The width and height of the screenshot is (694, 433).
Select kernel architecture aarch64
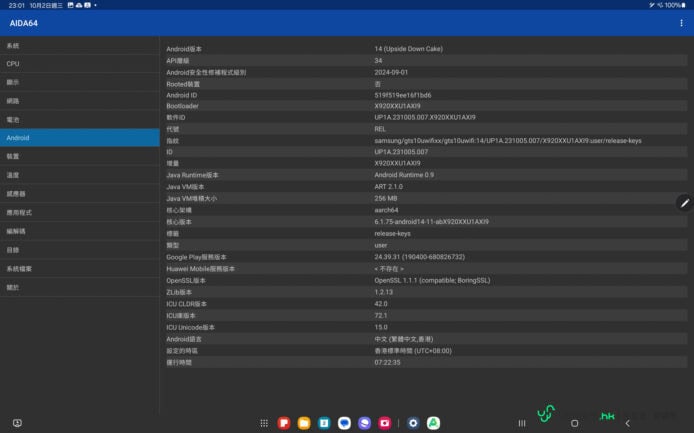(x=386, y=210)
